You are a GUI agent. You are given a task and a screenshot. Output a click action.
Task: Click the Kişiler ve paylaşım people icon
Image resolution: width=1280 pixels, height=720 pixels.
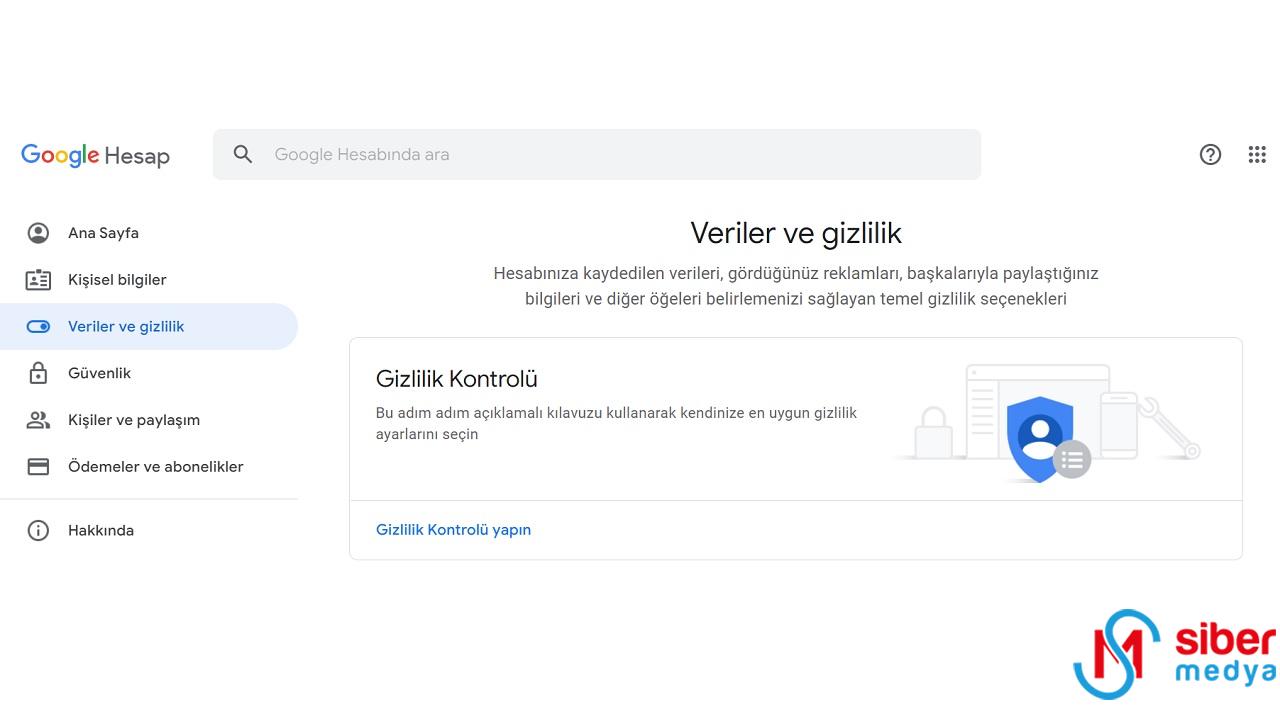[x=38, y=420]
